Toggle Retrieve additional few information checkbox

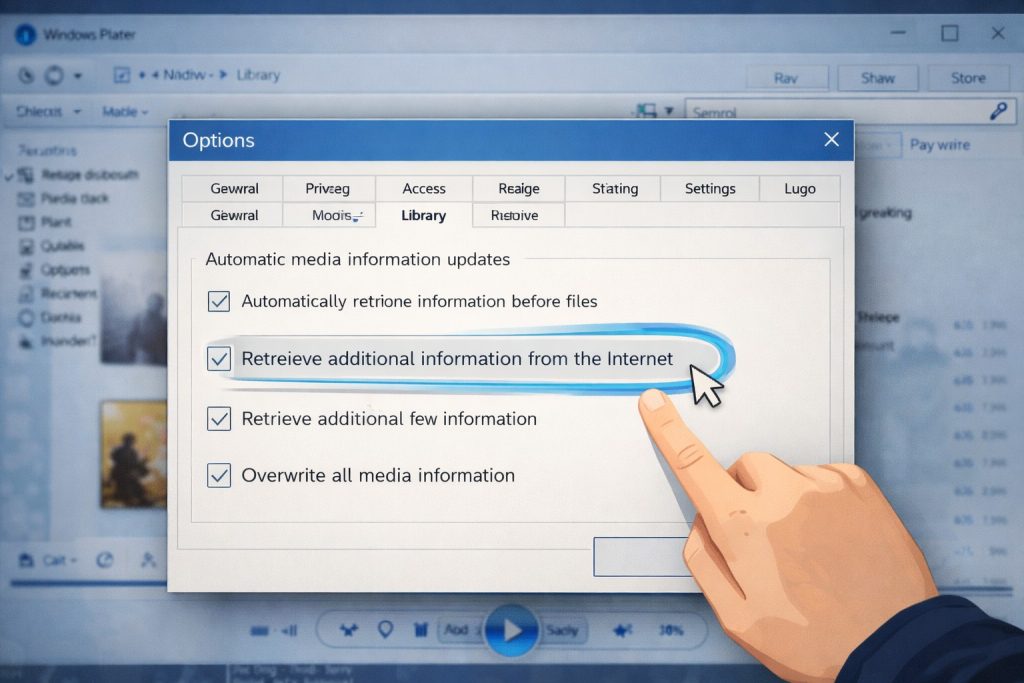(x=218, y=419)
